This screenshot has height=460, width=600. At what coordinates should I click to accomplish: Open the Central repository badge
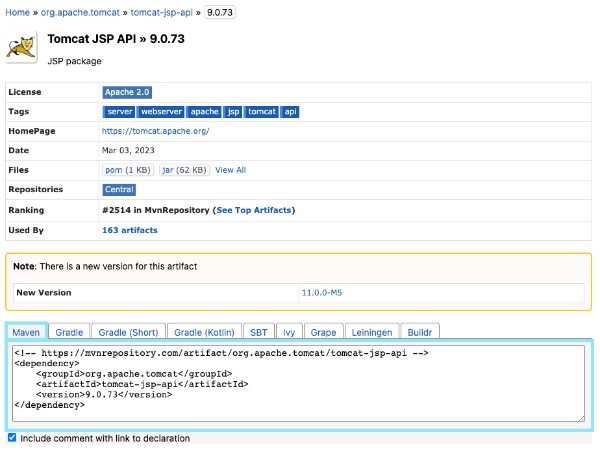[x=119, y=189]
